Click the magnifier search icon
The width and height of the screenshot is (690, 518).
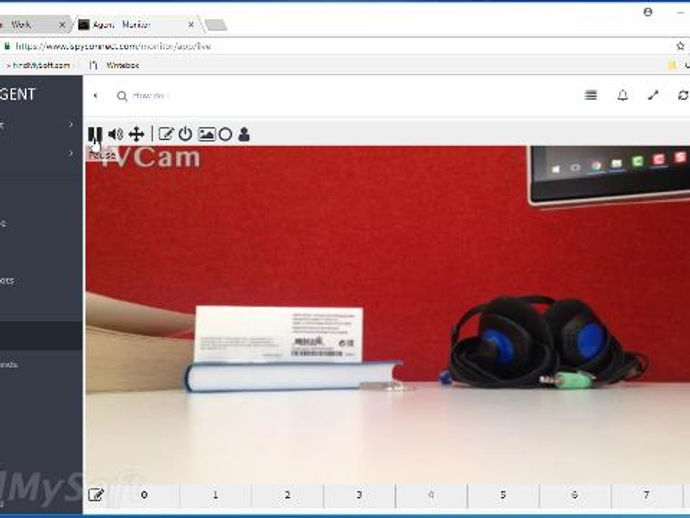122,96
